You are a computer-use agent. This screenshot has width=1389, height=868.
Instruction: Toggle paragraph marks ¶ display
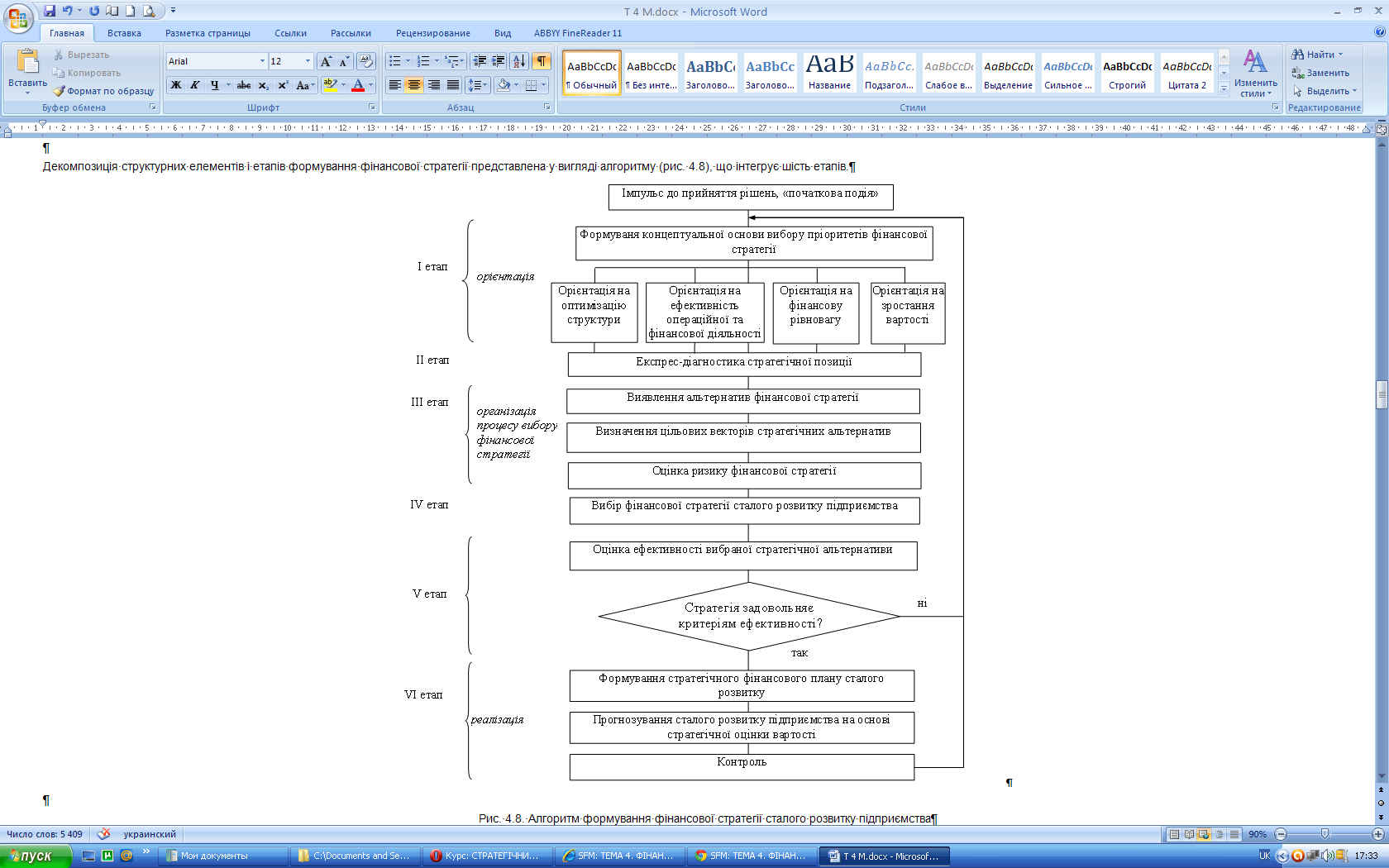(542, 61)
